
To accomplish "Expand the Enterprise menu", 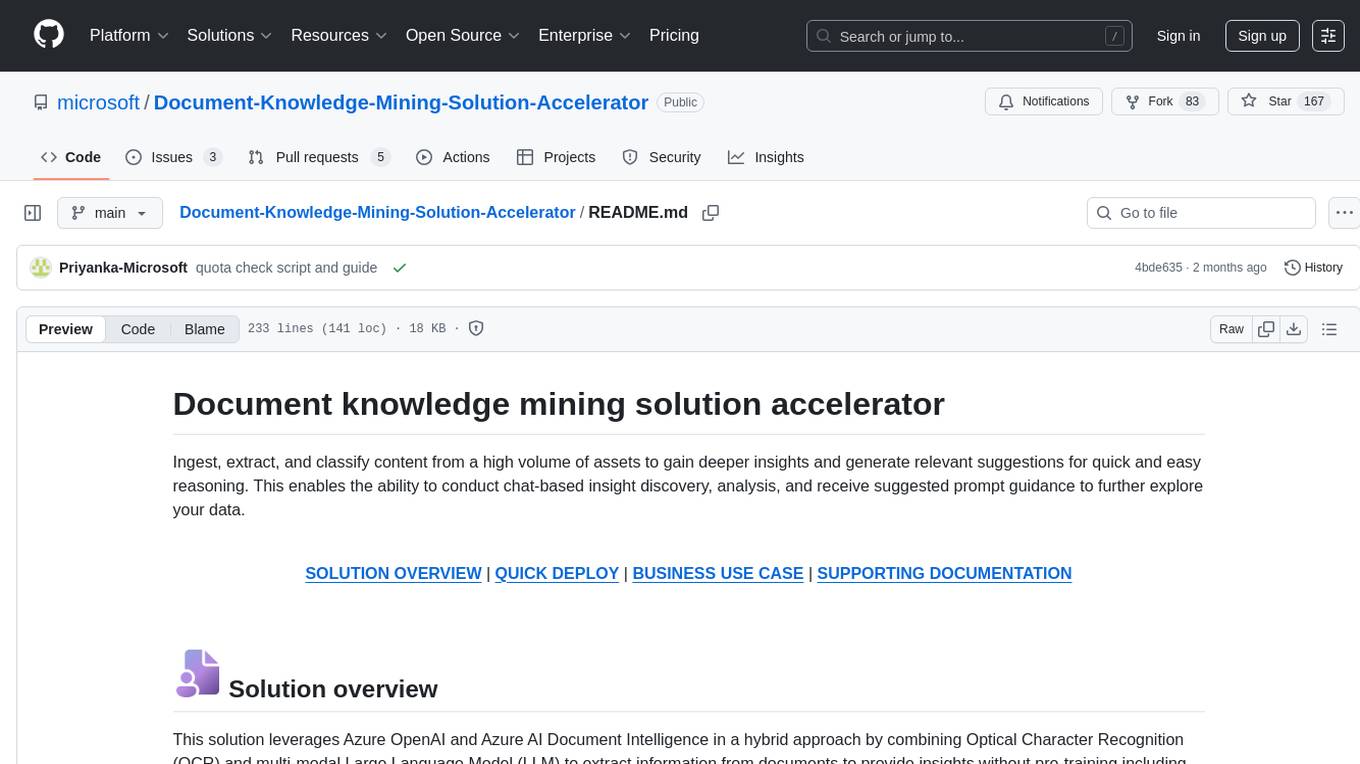I will click(585, 35).
